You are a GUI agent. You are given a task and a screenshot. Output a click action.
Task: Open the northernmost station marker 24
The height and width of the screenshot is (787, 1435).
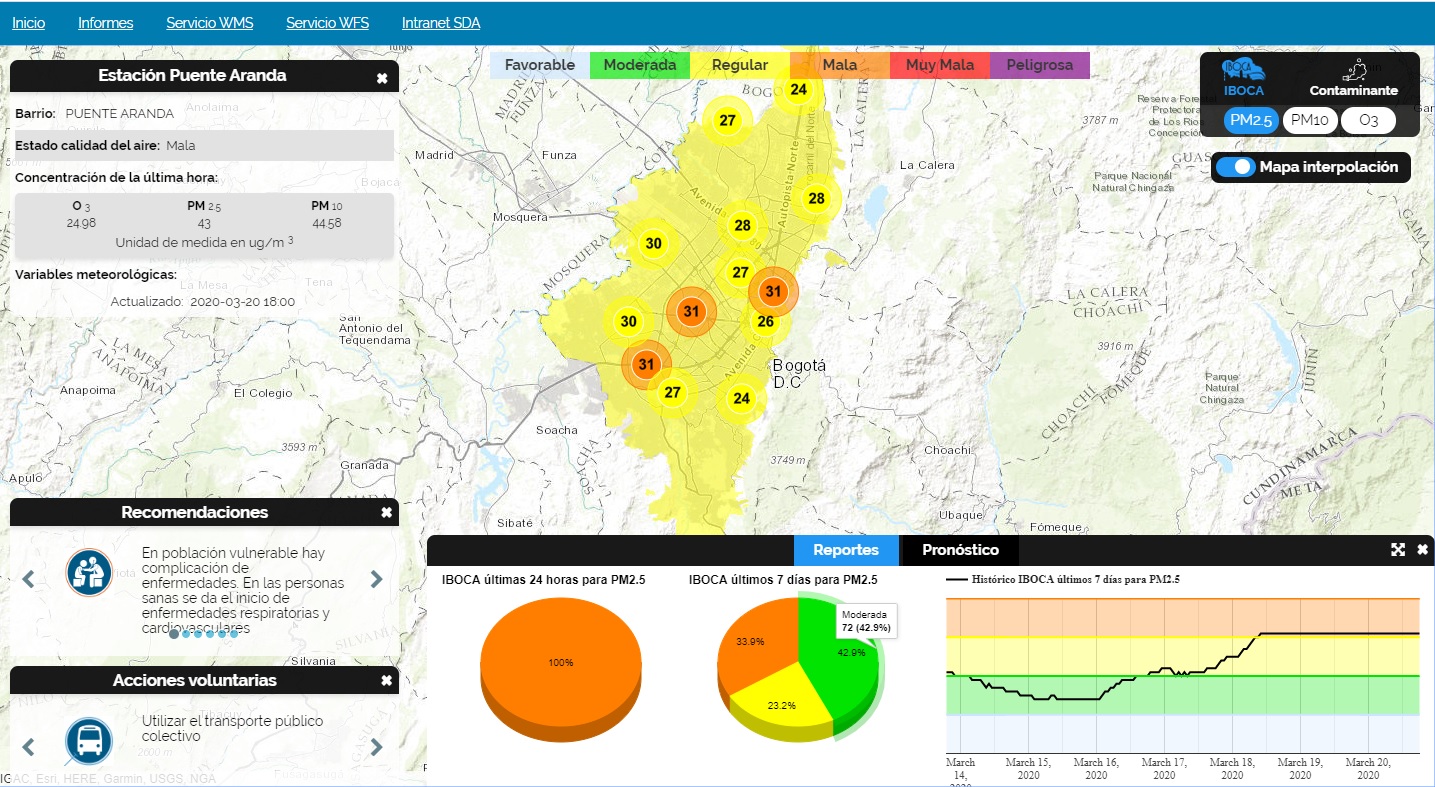798,89
